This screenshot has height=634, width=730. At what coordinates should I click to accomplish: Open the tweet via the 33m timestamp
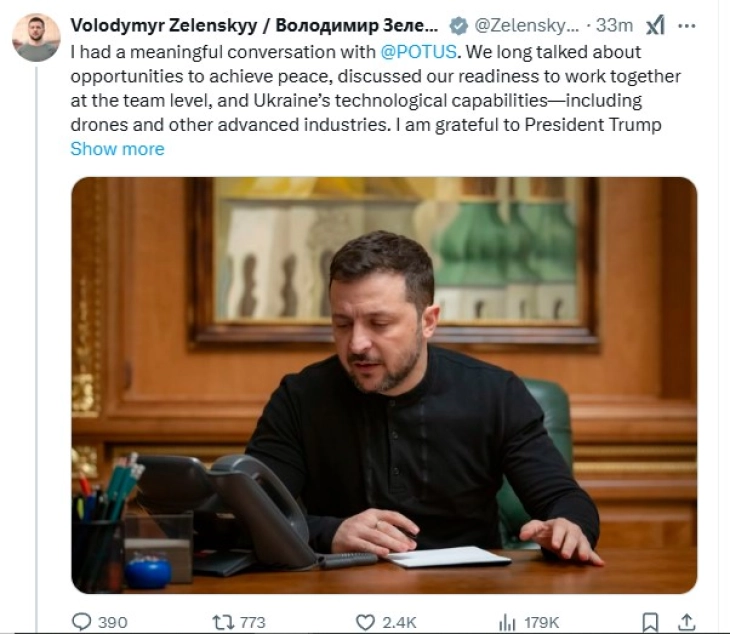coord(615,26)
